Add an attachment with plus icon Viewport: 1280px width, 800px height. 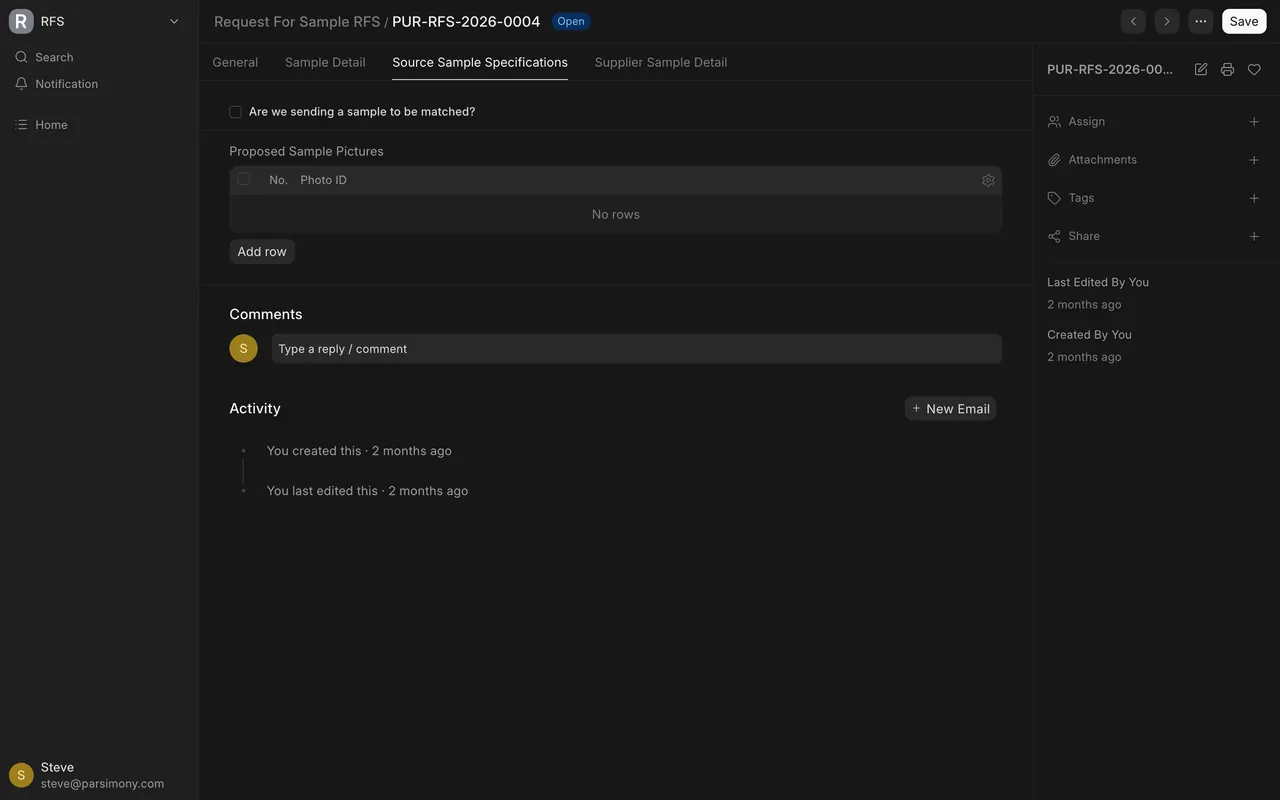point(1254,160)
